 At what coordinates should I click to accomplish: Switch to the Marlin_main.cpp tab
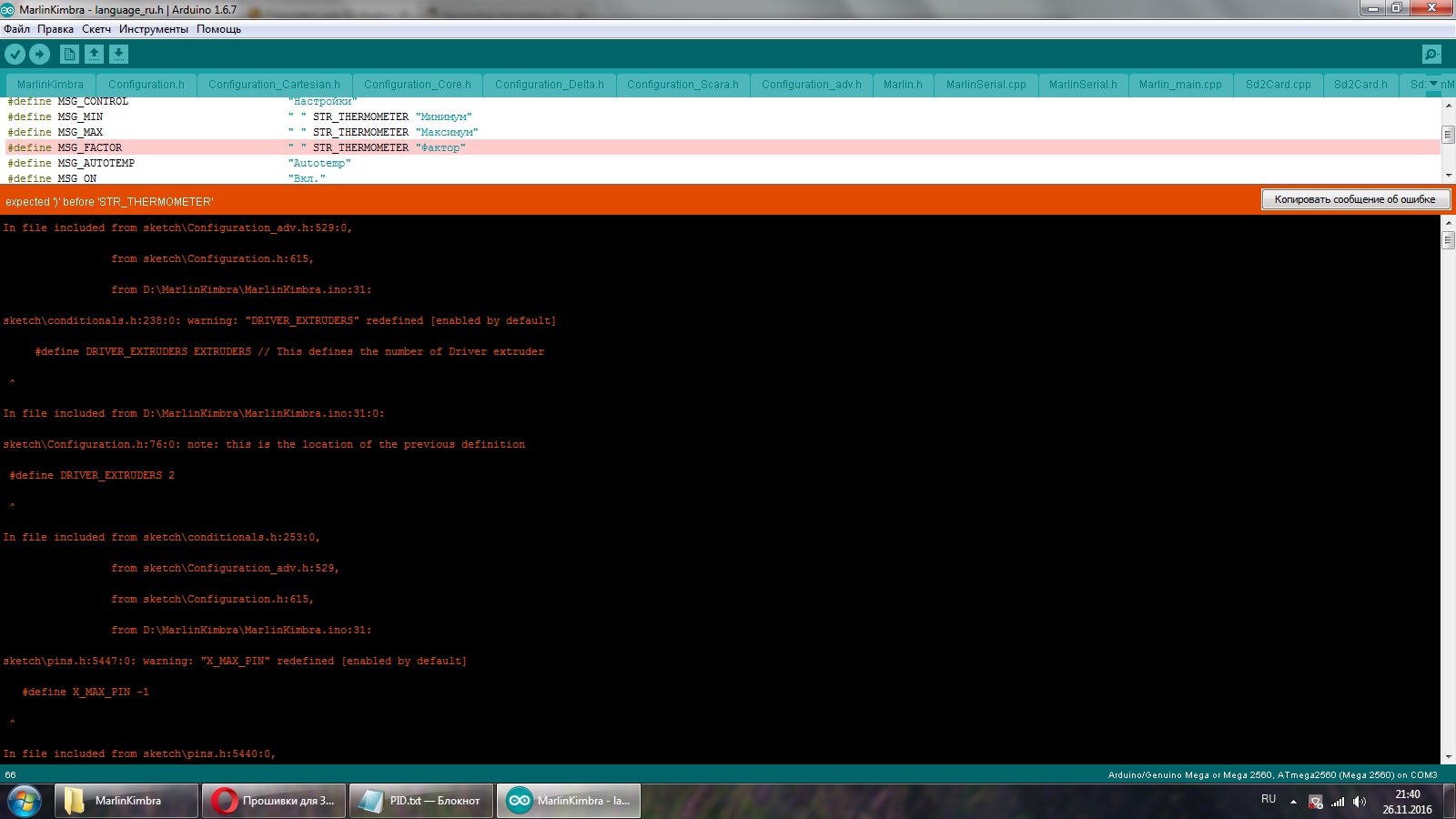click(x=1180, y=85)
